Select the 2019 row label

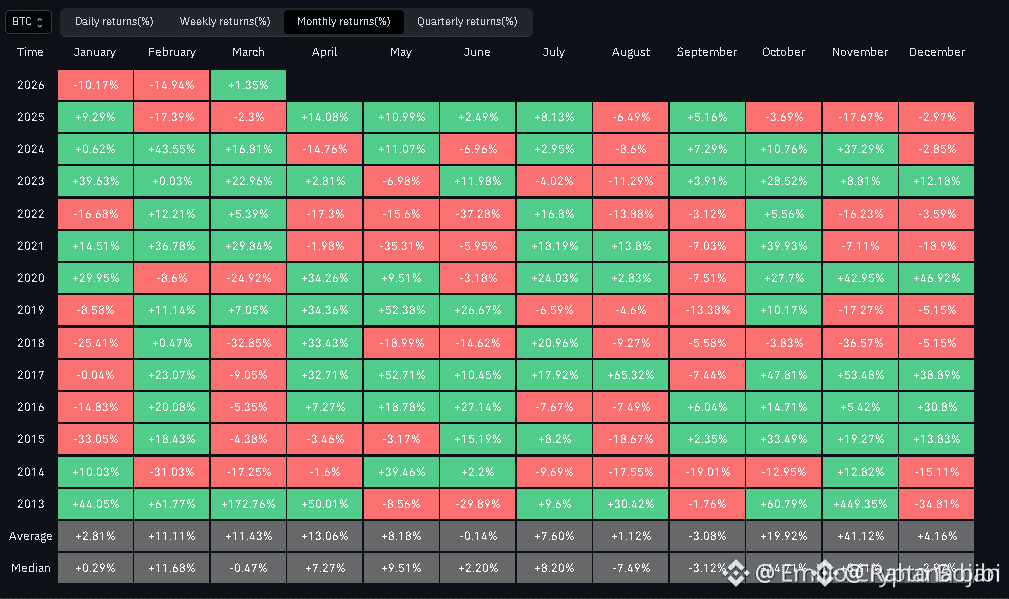pos(31,310)
